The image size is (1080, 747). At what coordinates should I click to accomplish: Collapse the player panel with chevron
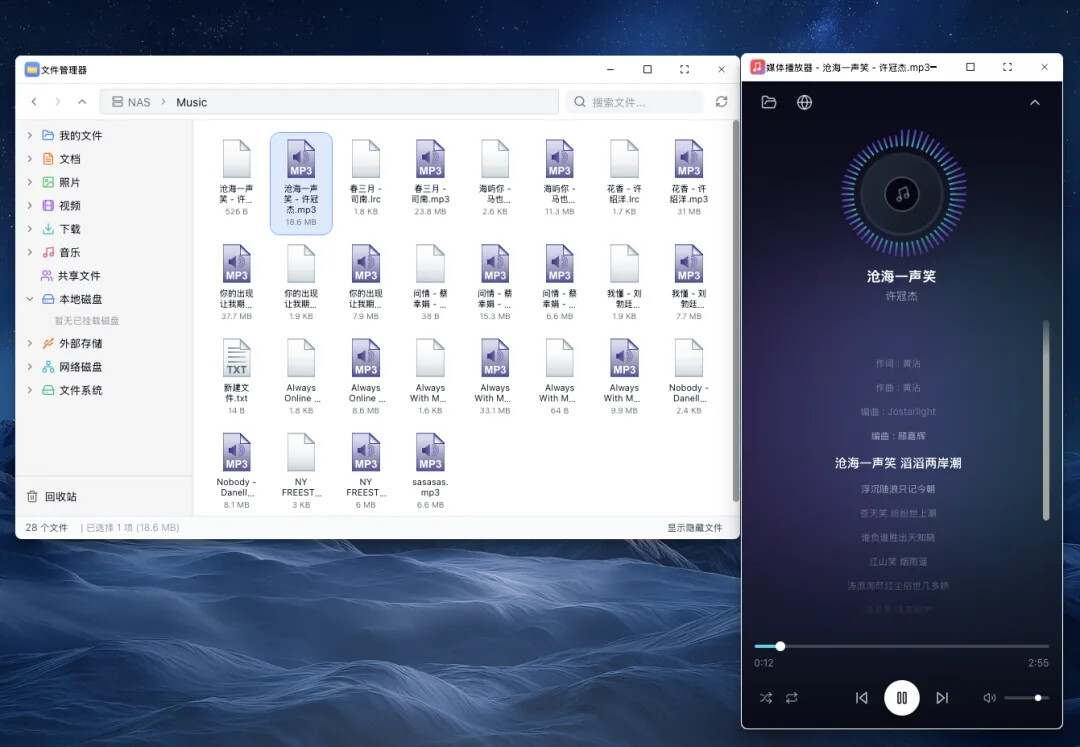[x=1034, y=102]
